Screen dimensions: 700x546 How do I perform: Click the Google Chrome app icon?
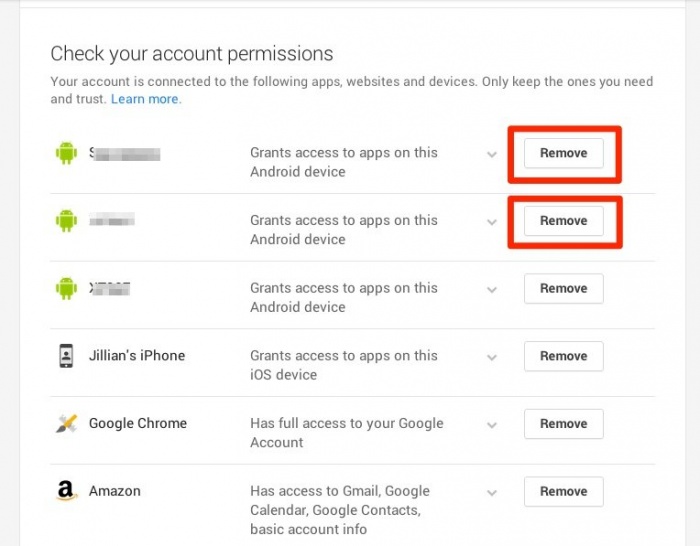[66, 423]
